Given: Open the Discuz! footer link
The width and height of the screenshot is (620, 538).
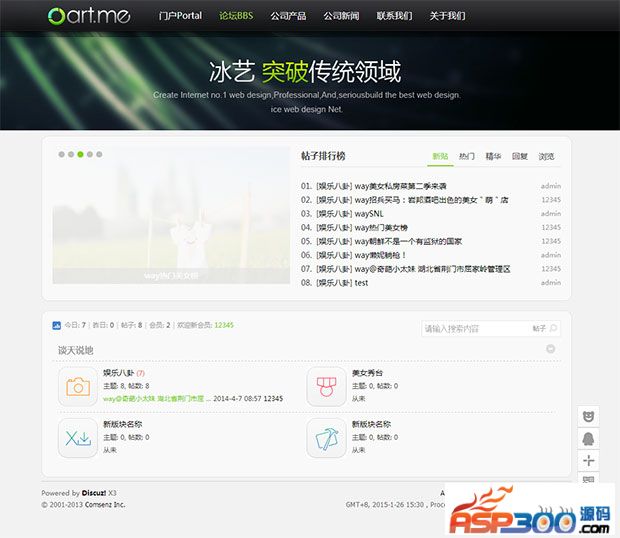Looking at the screenshot, I should [x=94, y=493].
